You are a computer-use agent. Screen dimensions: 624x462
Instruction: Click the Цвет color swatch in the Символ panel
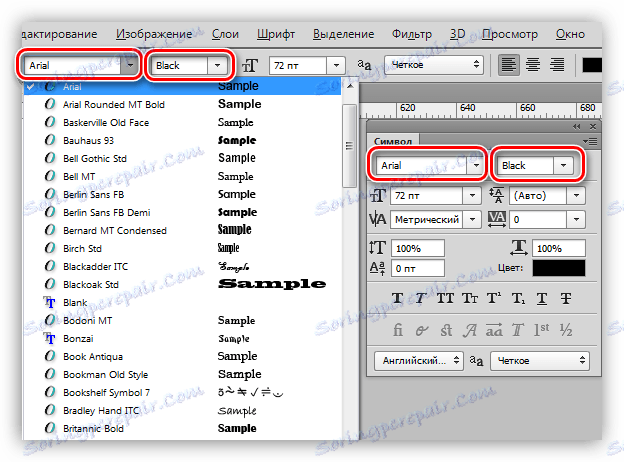click(559, 268)
